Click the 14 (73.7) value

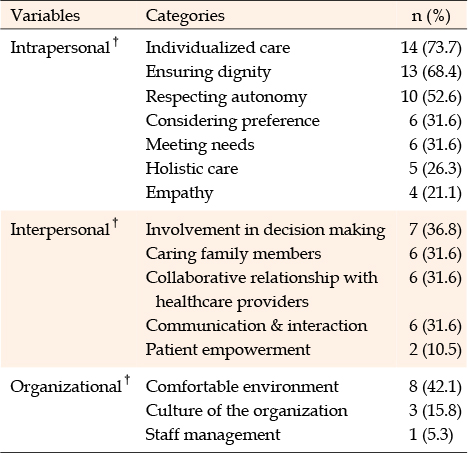point(431,48)
